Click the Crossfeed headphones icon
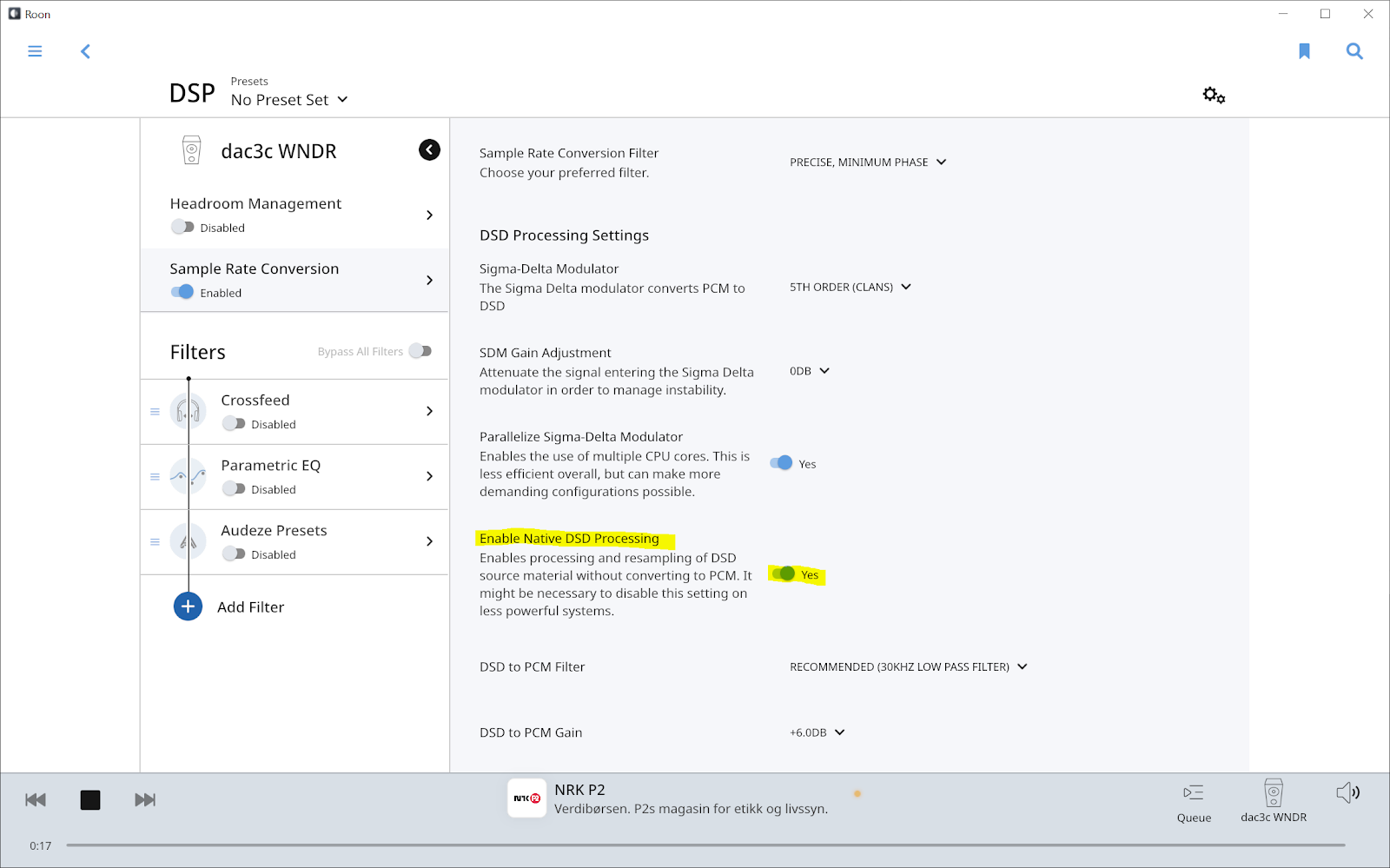The height and width of the screenshot is (868, 1390). click(188, 411)
